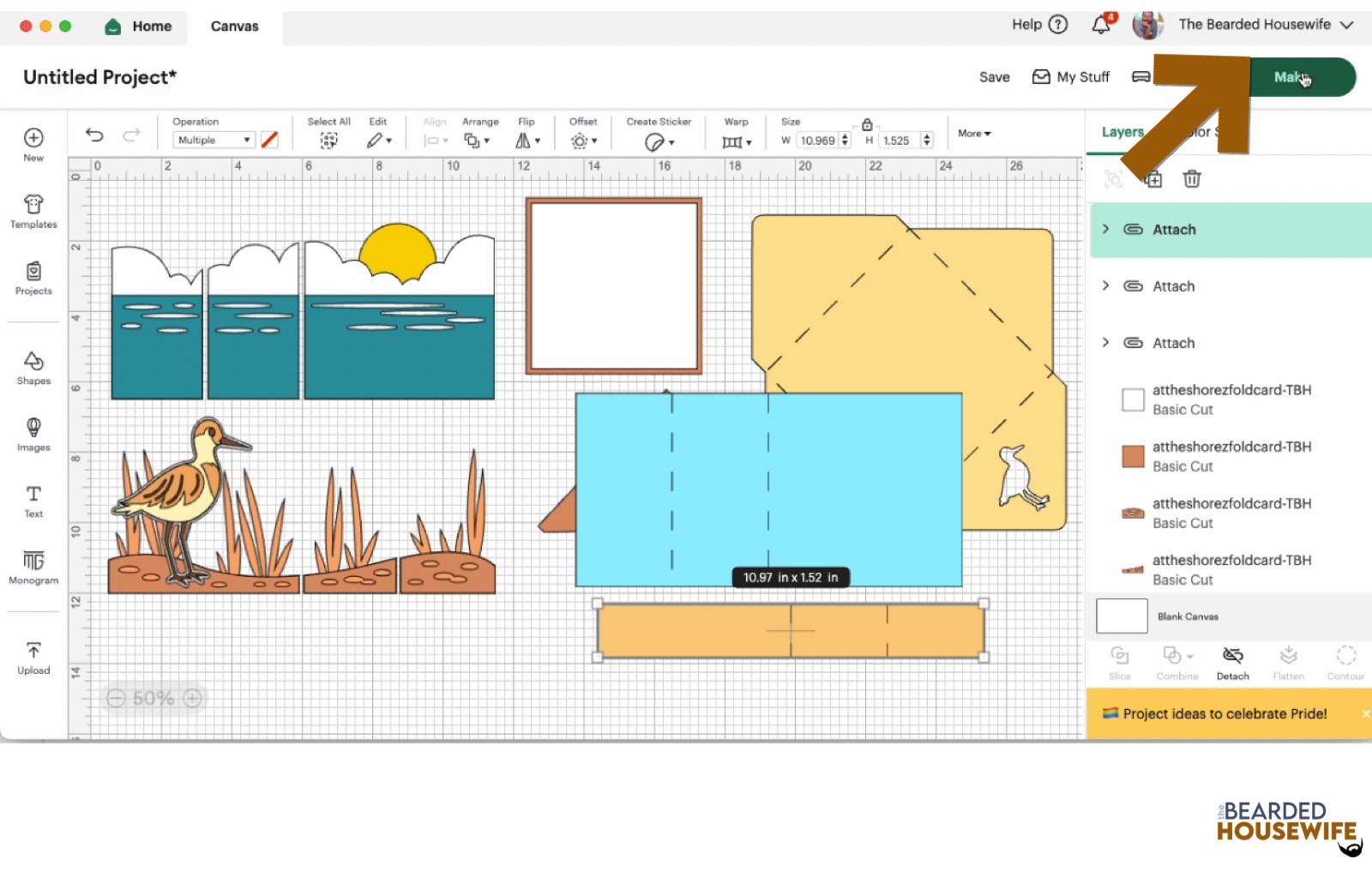Toggle the size aspect ratio lock

point(867,124)
